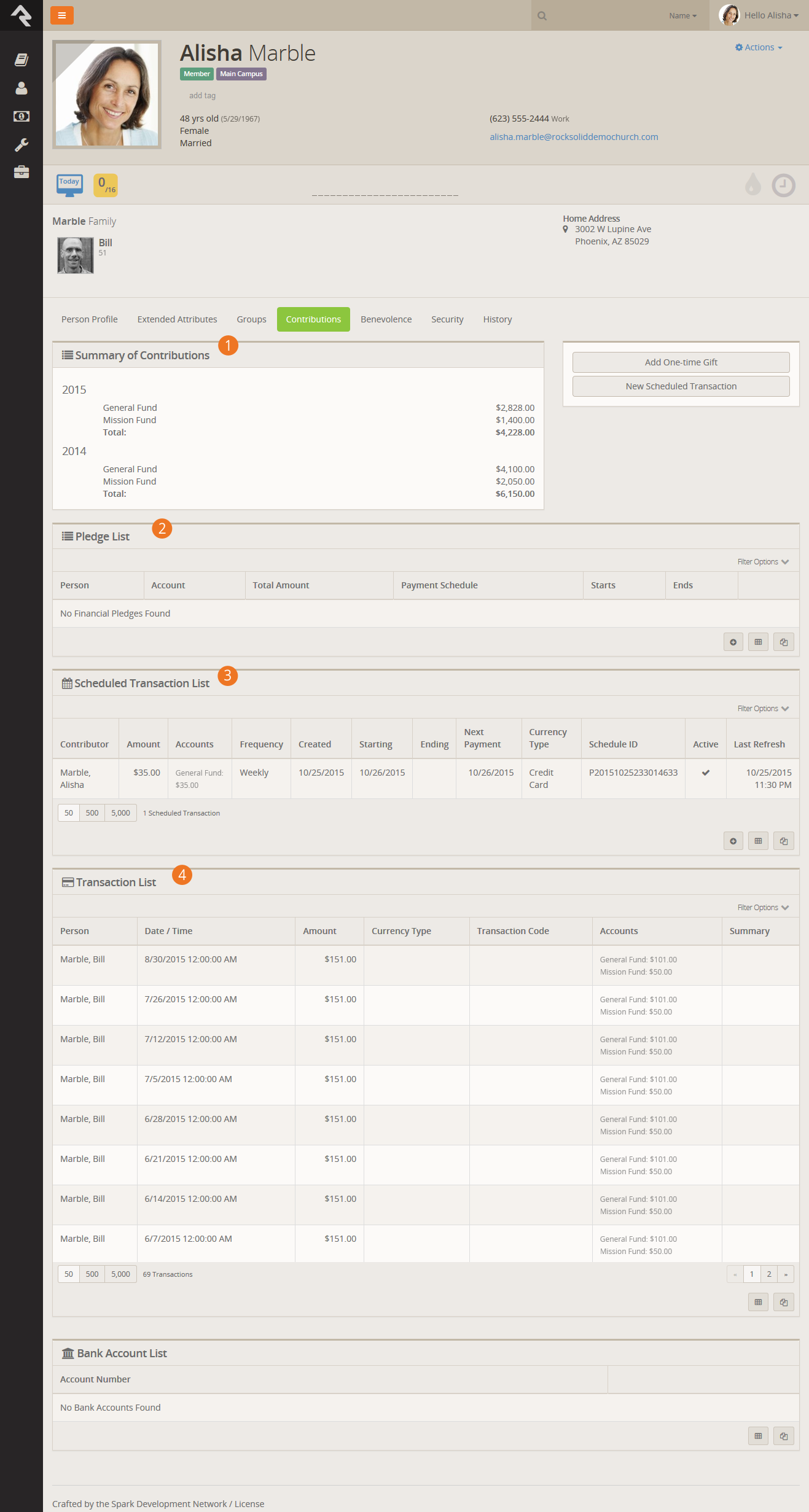Switch to the Person Profile tab
This screenshot has width=809, height=1512.
pos(90,319)
